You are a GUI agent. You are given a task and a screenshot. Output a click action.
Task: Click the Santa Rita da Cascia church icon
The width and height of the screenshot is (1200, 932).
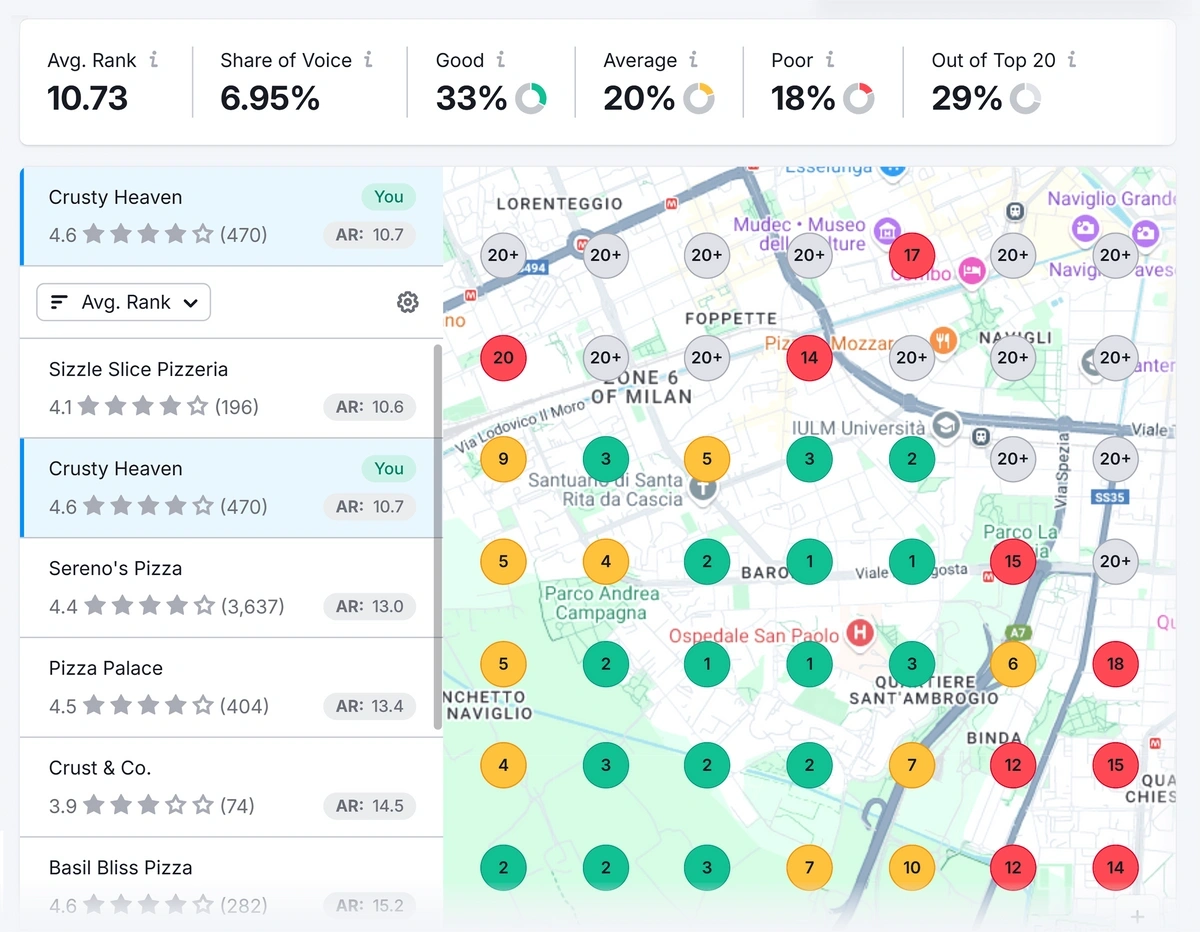tap(704, 489)
